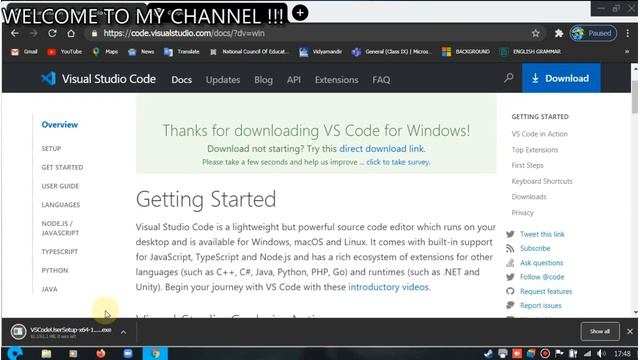Open the Translate bookmark
Screen dimensions: 640x360
182,52
